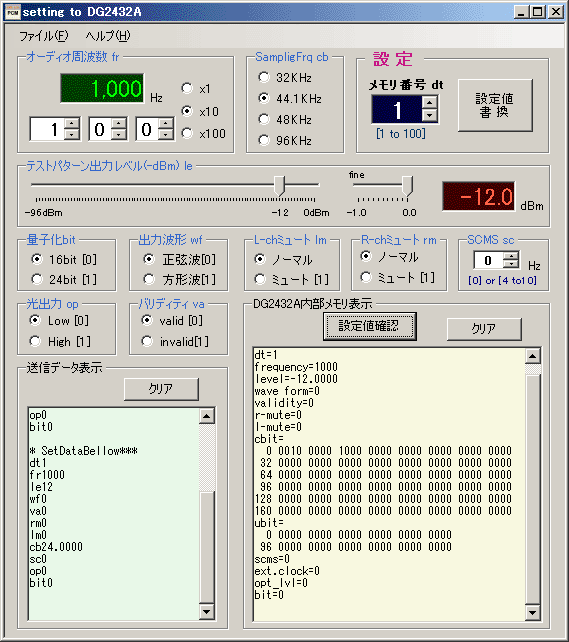Decrease the memory number dt spinner
The image size is (569, 642).
pos(429,116)
